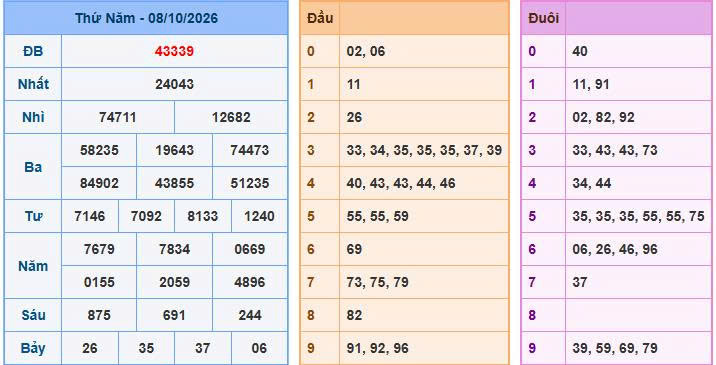Click seventh prize number 37
716x365 pixels.
pos(202,348)
